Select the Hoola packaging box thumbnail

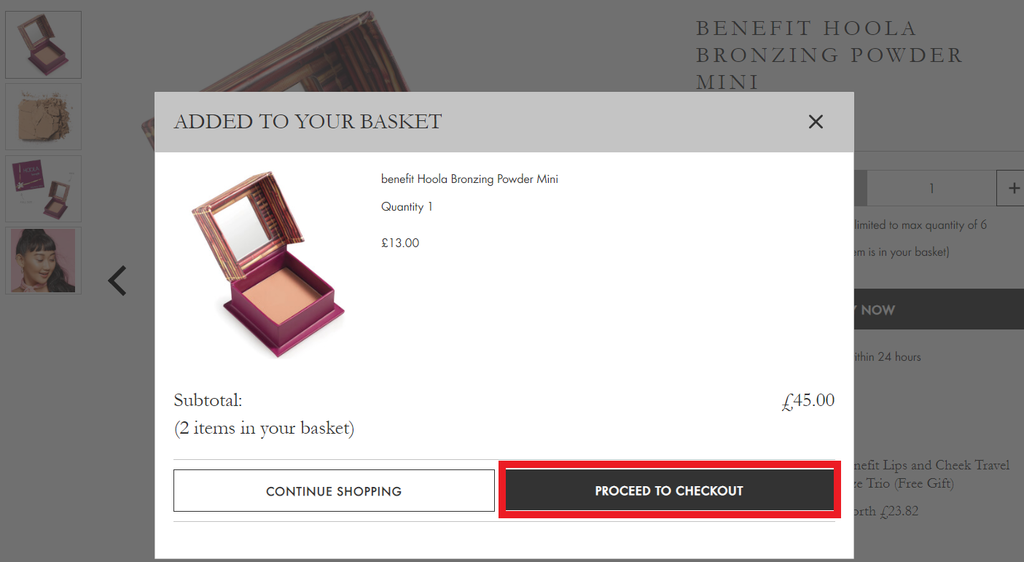(x=43, y=188)
